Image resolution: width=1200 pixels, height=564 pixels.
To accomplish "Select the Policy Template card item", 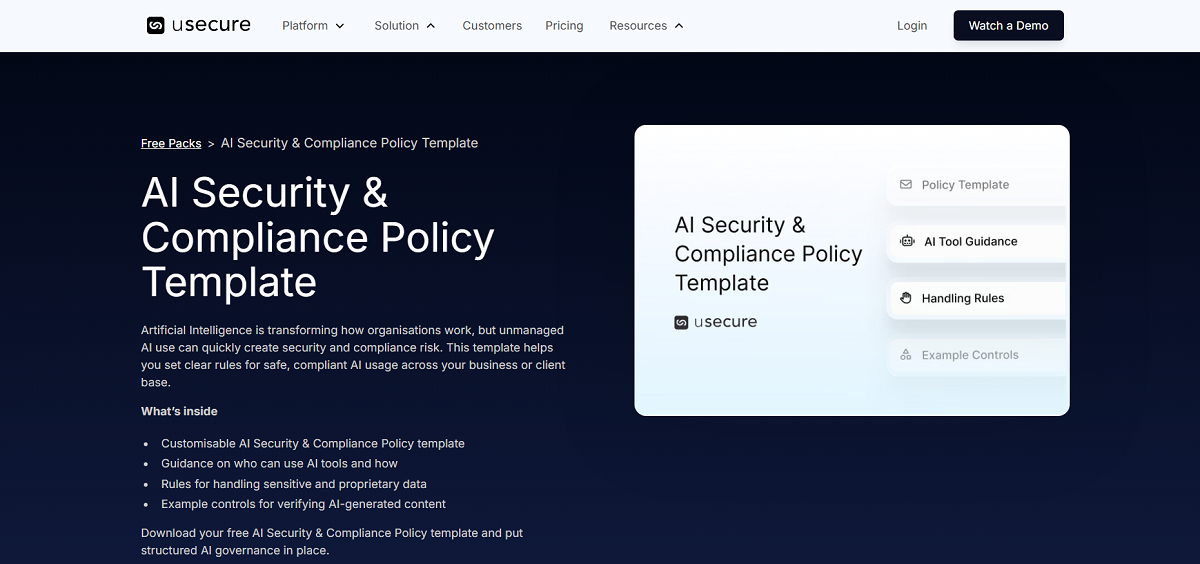I will click(977, 185).
